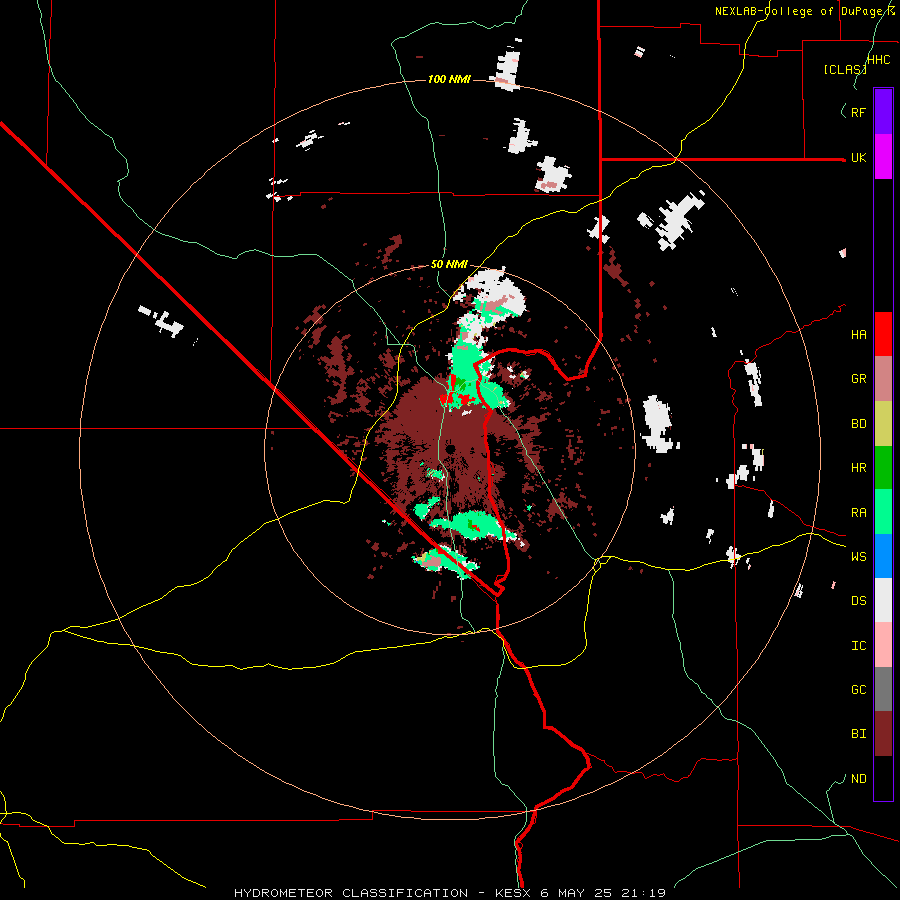Click the purple RF color swatch in legend
This screenshot has width=900, height=900.
coord(883,112)
